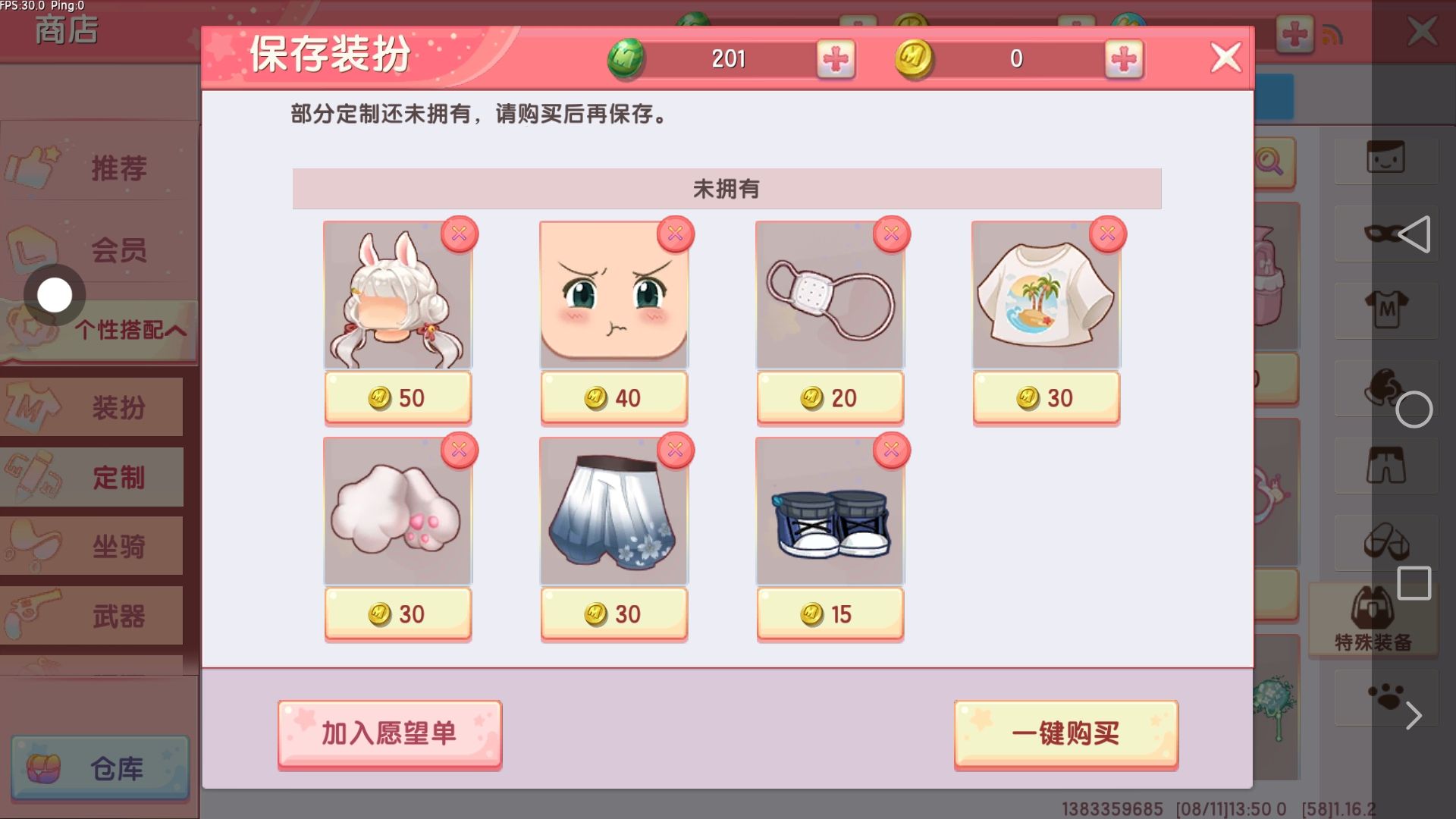The width and height of the screenshot is (1456, 819).
Task: Buy bunny hair for 50 coins
Action: click(398, 397)
